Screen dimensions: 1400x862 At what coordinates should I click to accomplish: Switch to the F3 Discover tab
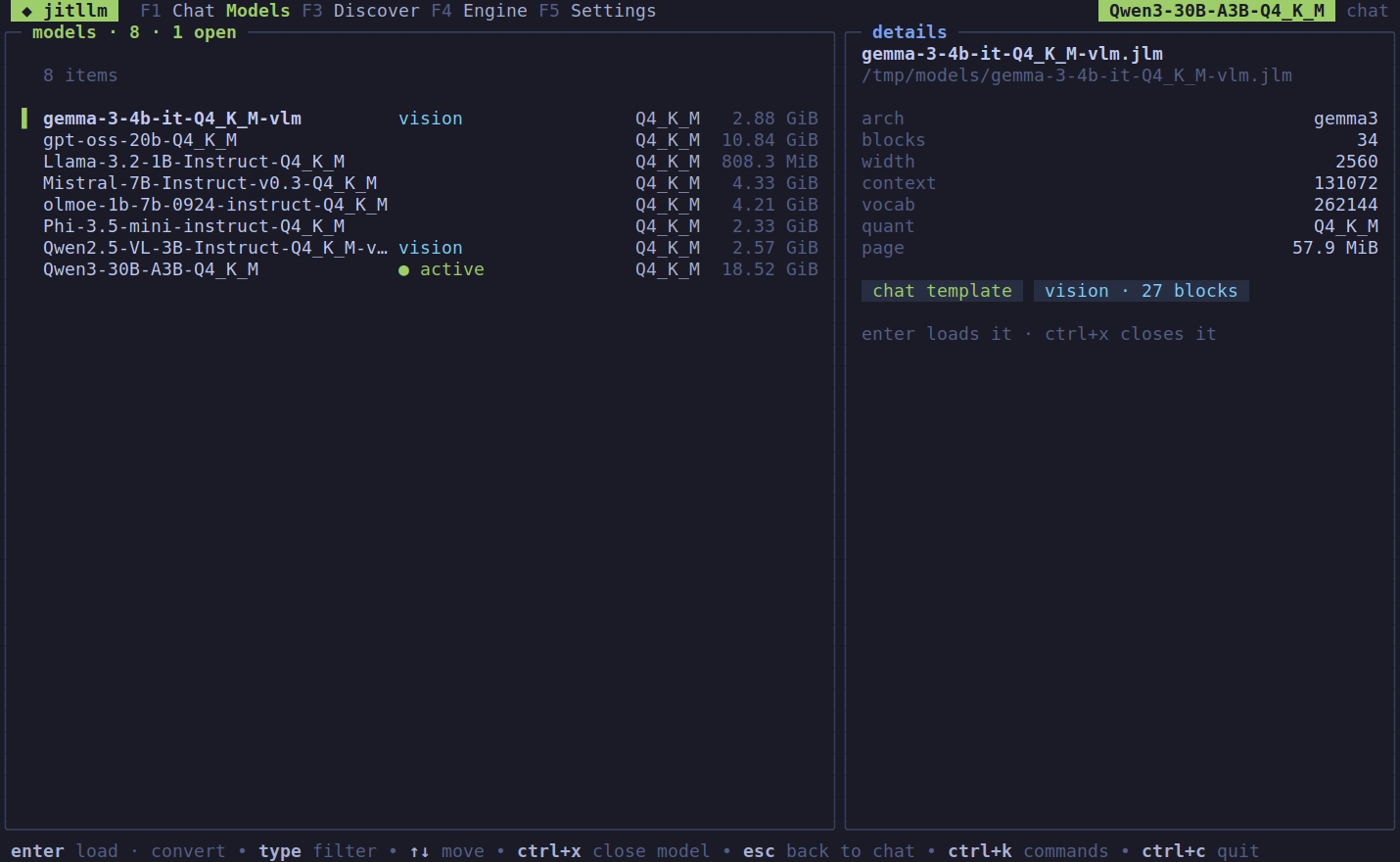point(360,11)
